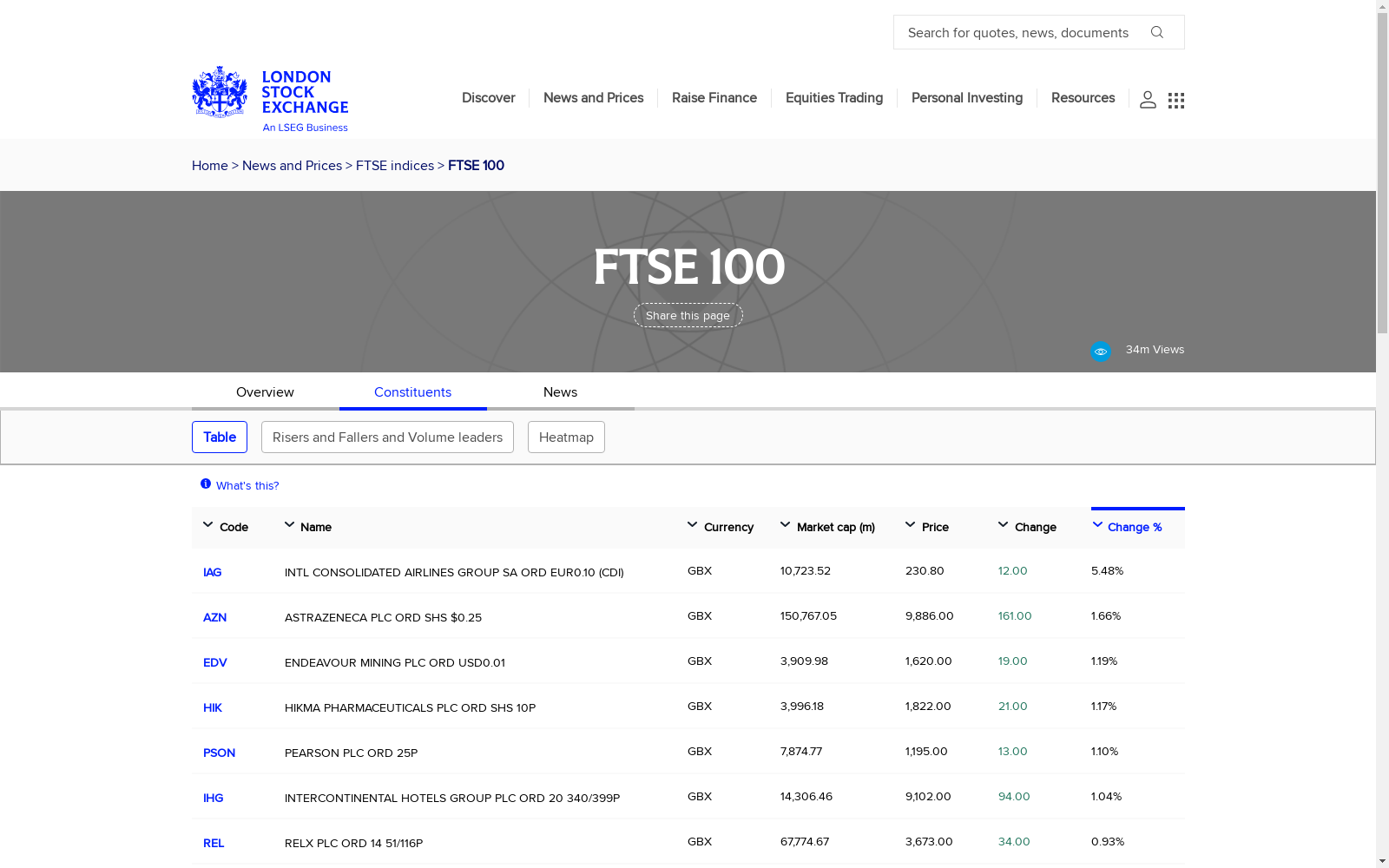Sort by Change % column chevron
Screen dimensions: 1389x868
(1097, 525)
